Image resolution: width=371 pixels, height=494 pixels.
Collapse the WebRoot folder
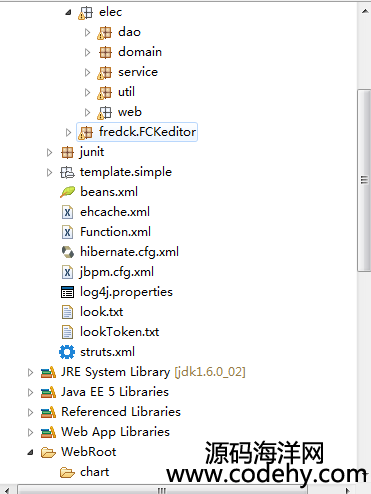tap(30, 452)
